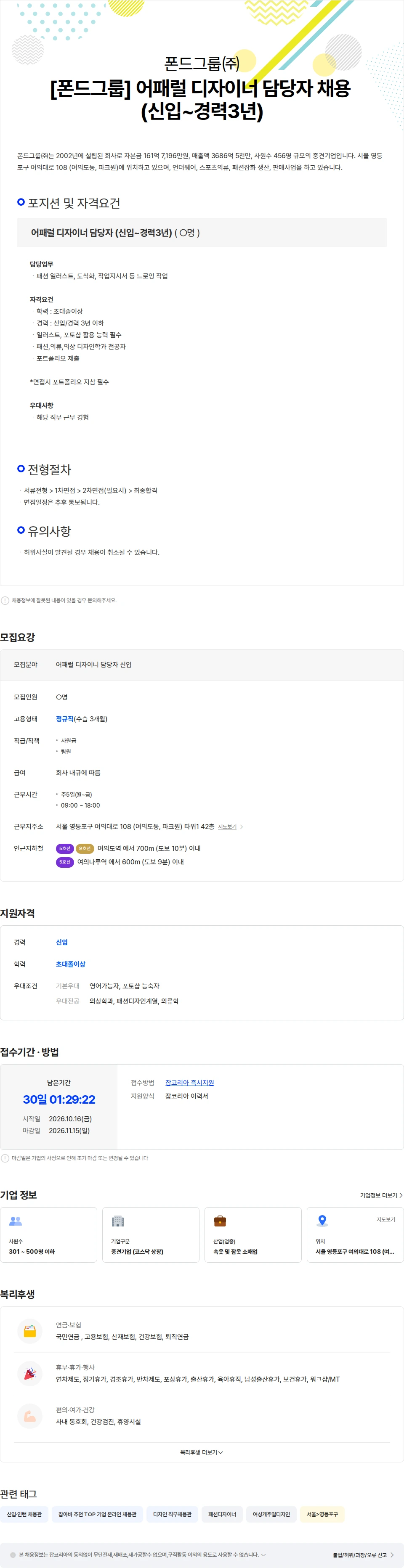
Task: Click the 주5일(월~금) work schedule text
Action: (x=77, y=795)
